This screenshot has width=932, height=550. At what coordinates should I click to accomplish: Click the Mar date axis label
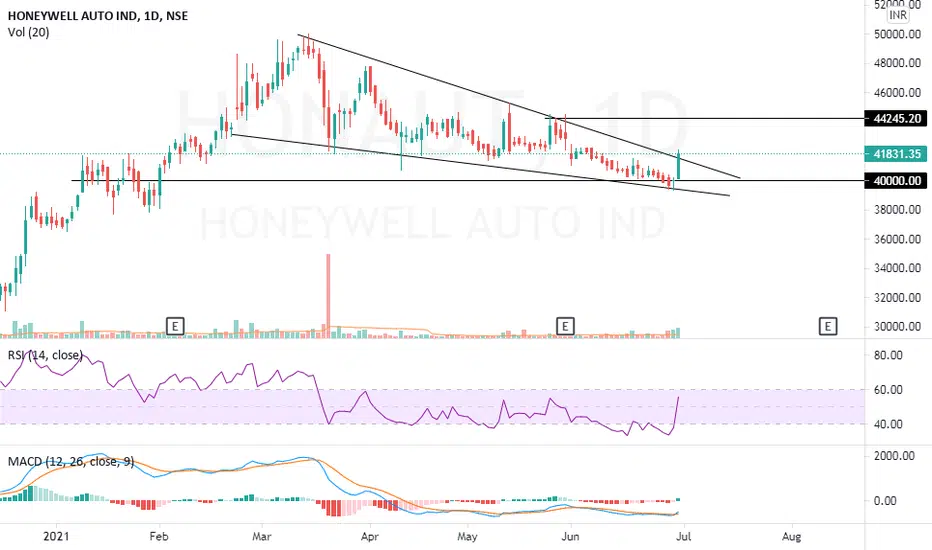(x=262, y=536)
